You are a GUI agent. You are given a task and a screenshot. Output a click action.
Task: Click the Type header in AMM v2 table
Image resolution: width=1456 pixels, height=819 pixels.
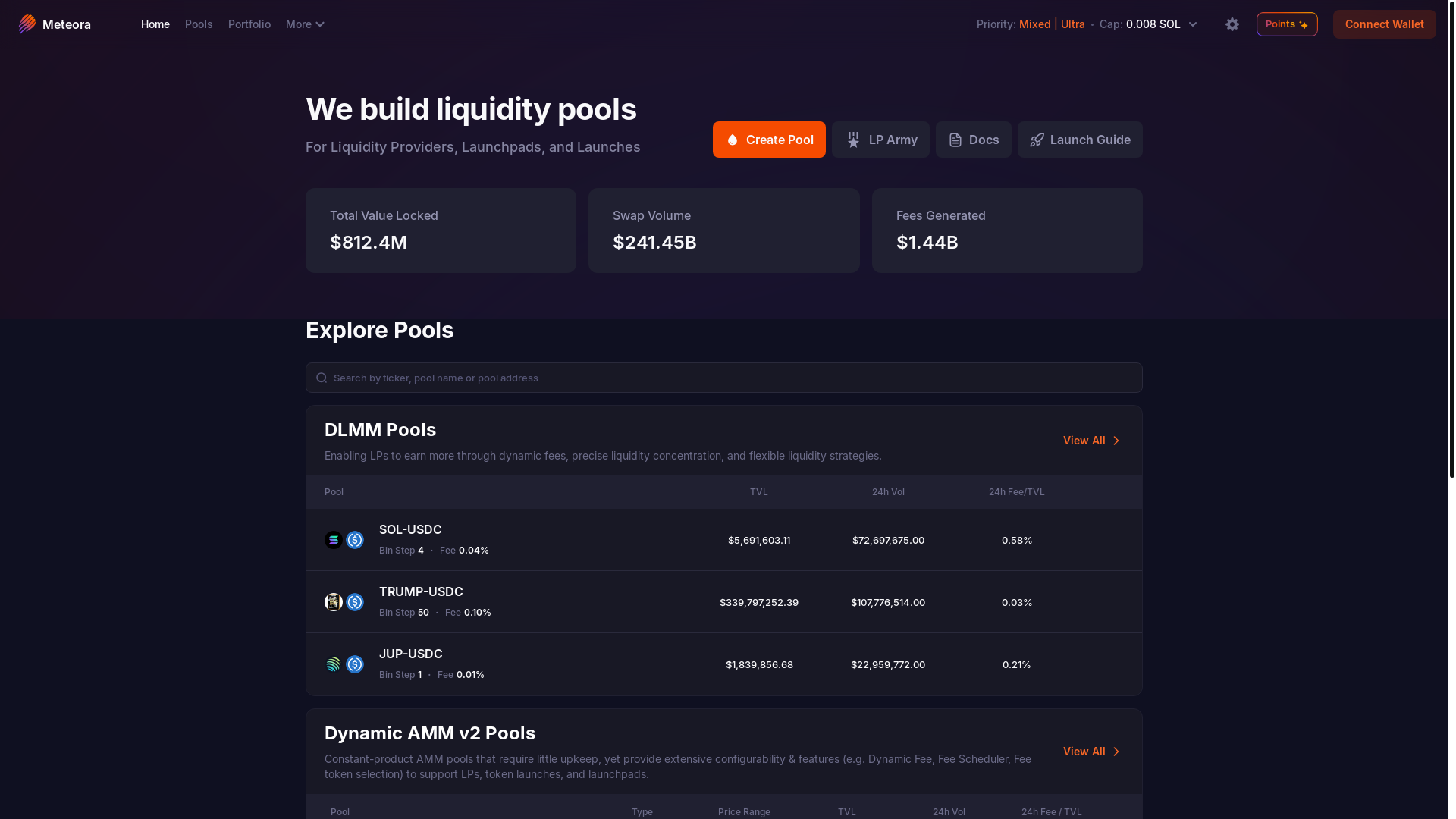[642, 811]
